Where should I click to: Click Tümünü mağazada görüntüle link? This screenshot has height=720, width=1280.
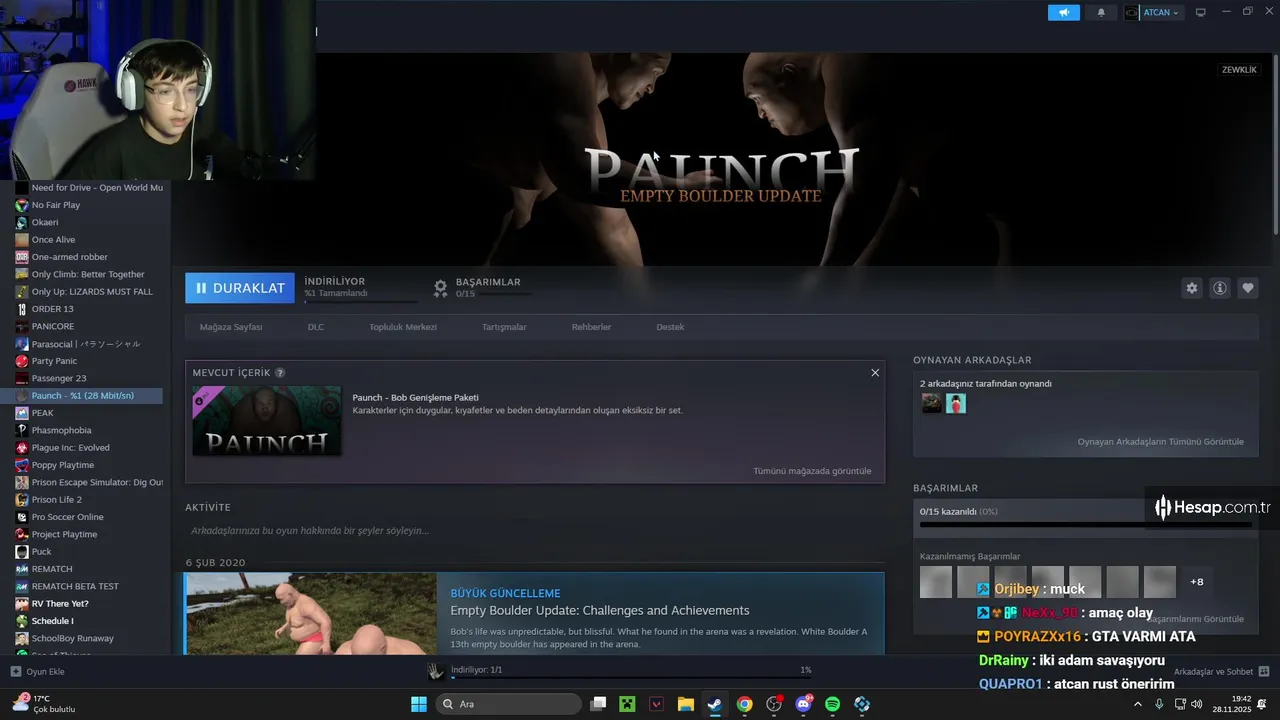(x=812, y=471)
